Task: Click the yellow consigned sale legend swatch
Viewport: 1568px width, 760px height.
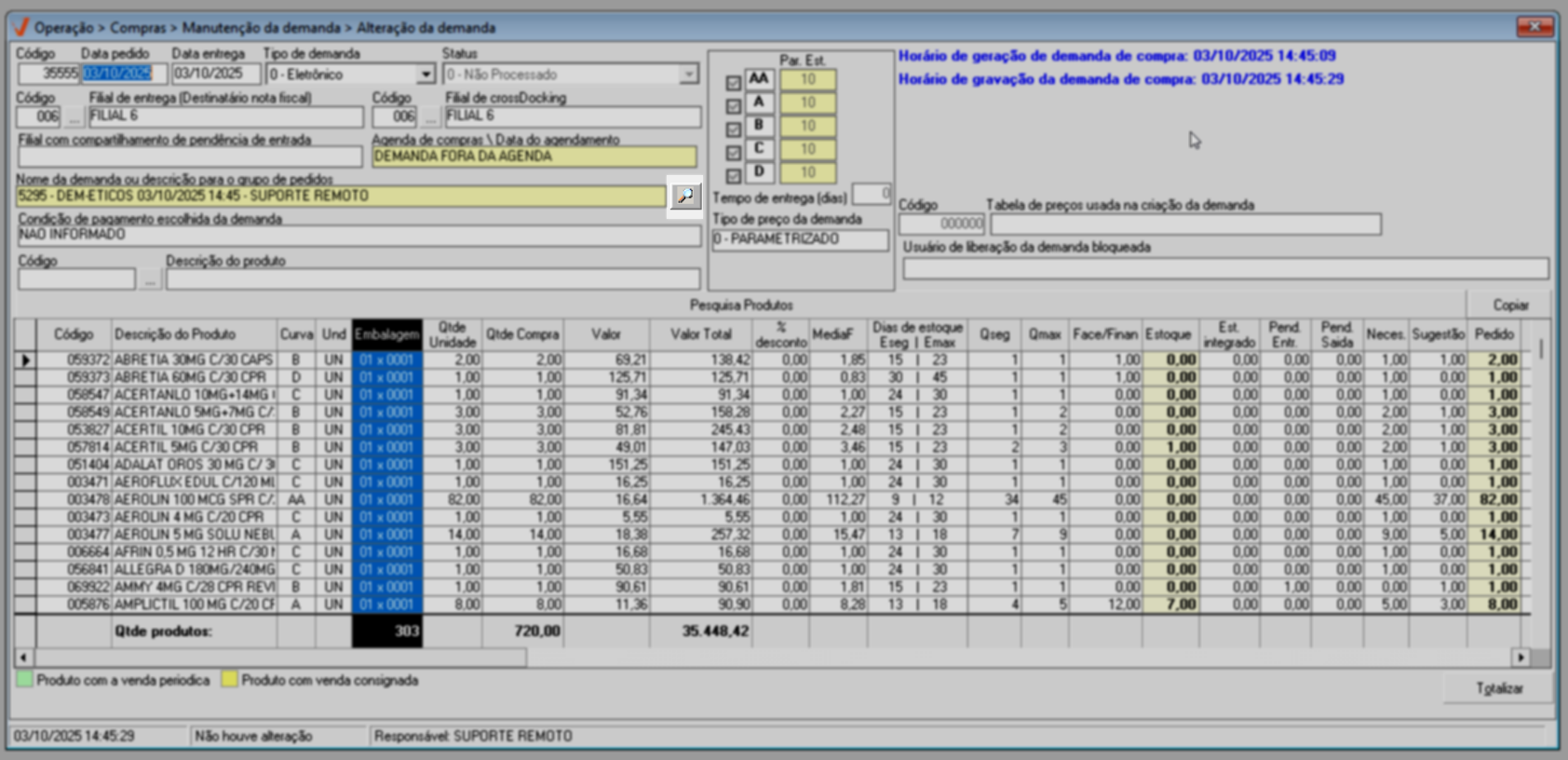Action: point(229,680)
